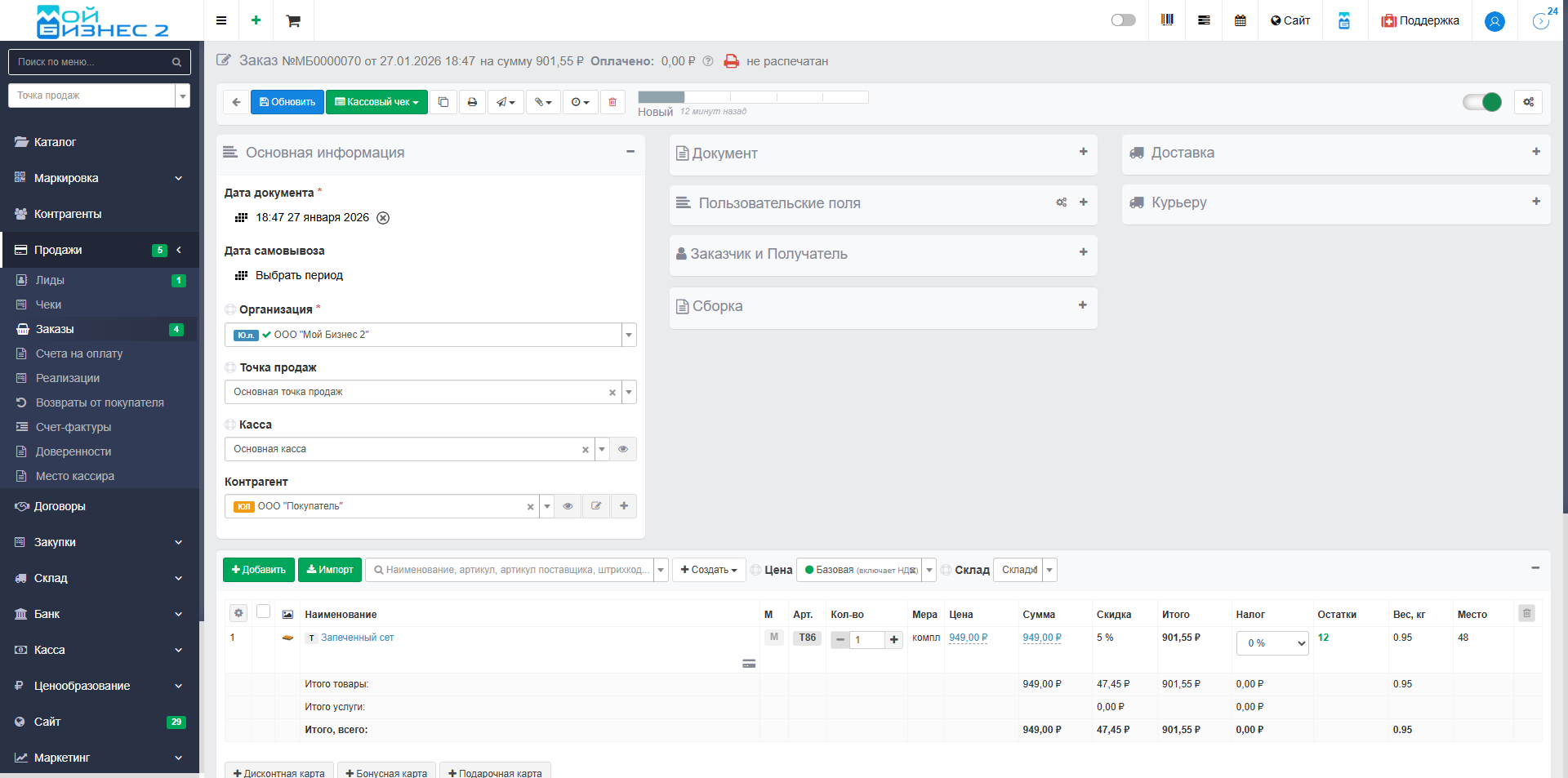
Task: Copy the order using duplicate icon
Action: (443, 102)
